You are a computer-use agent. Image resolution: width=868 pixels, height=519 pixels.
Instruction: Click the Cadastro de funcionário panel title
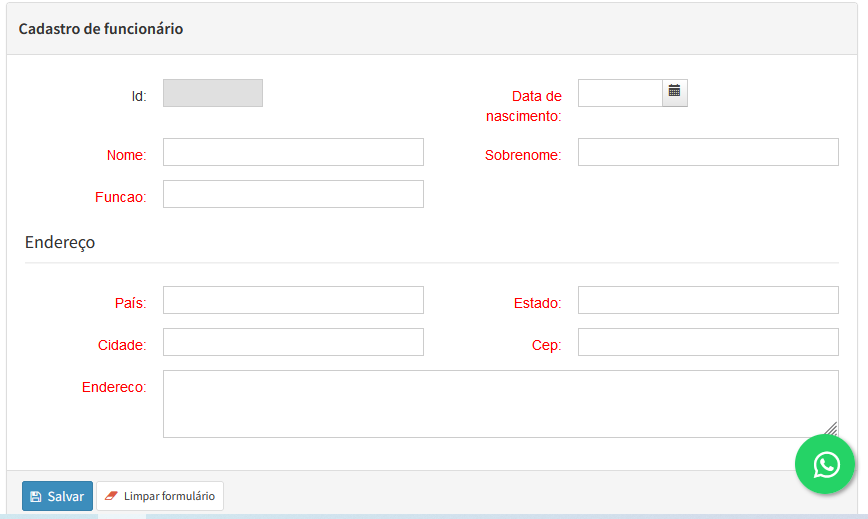101,29
